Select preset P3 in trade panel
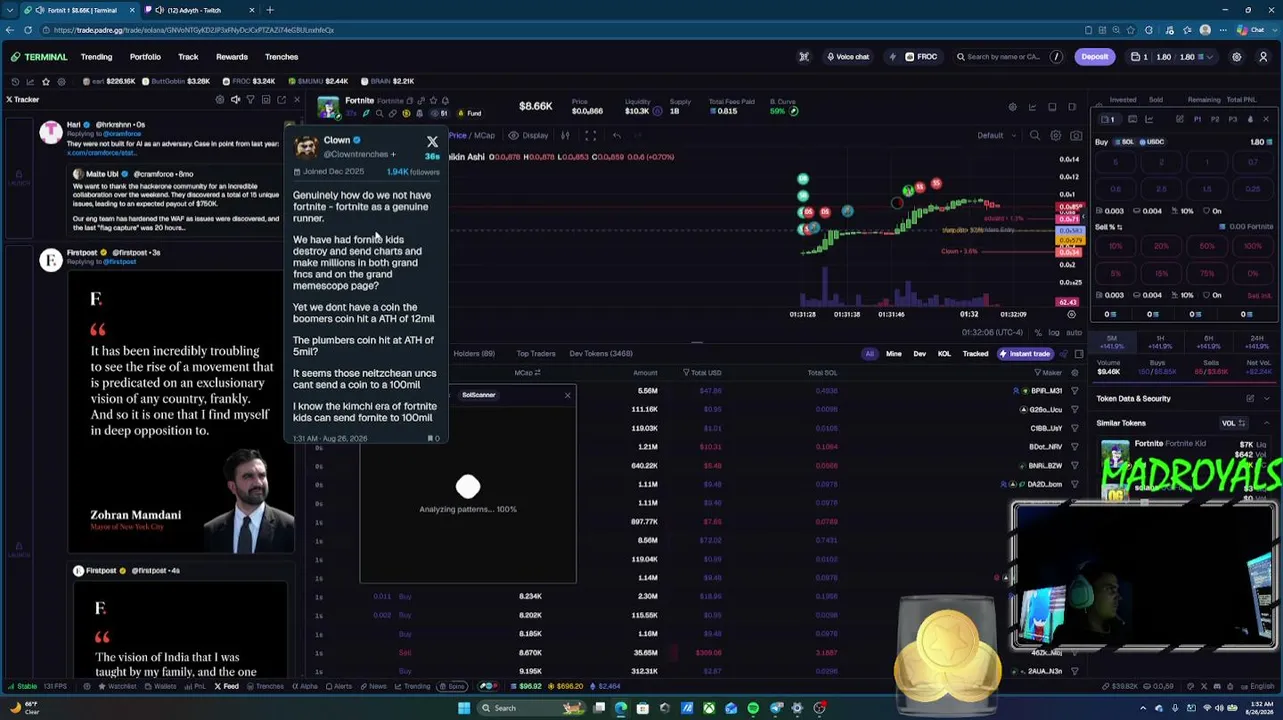 coord(1232,120)
